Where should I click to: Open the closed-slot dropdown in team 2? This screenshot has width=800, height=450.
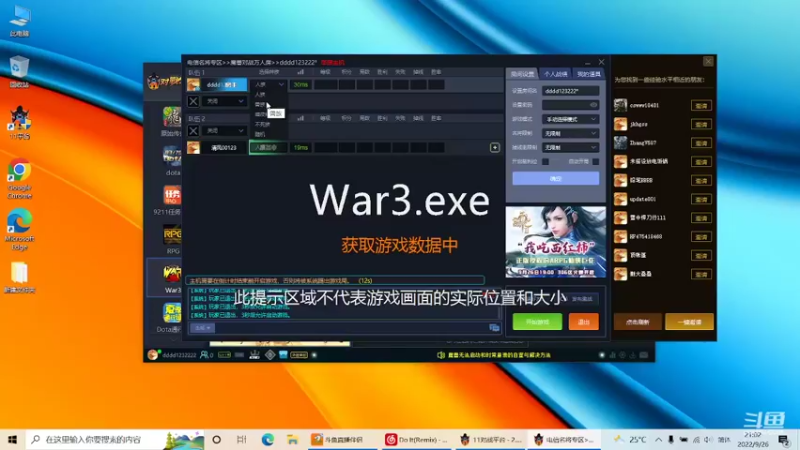(225, 131)
